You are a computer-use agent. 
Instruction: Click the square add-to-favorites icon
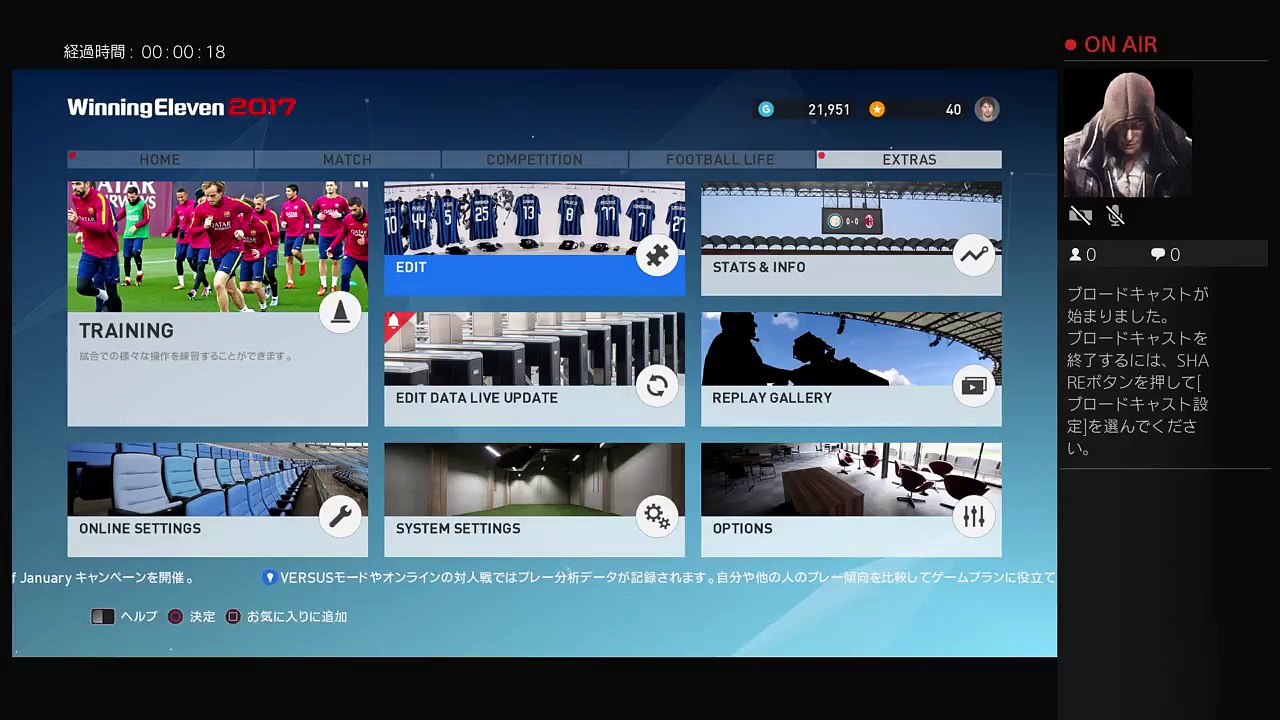click(233, 617)
